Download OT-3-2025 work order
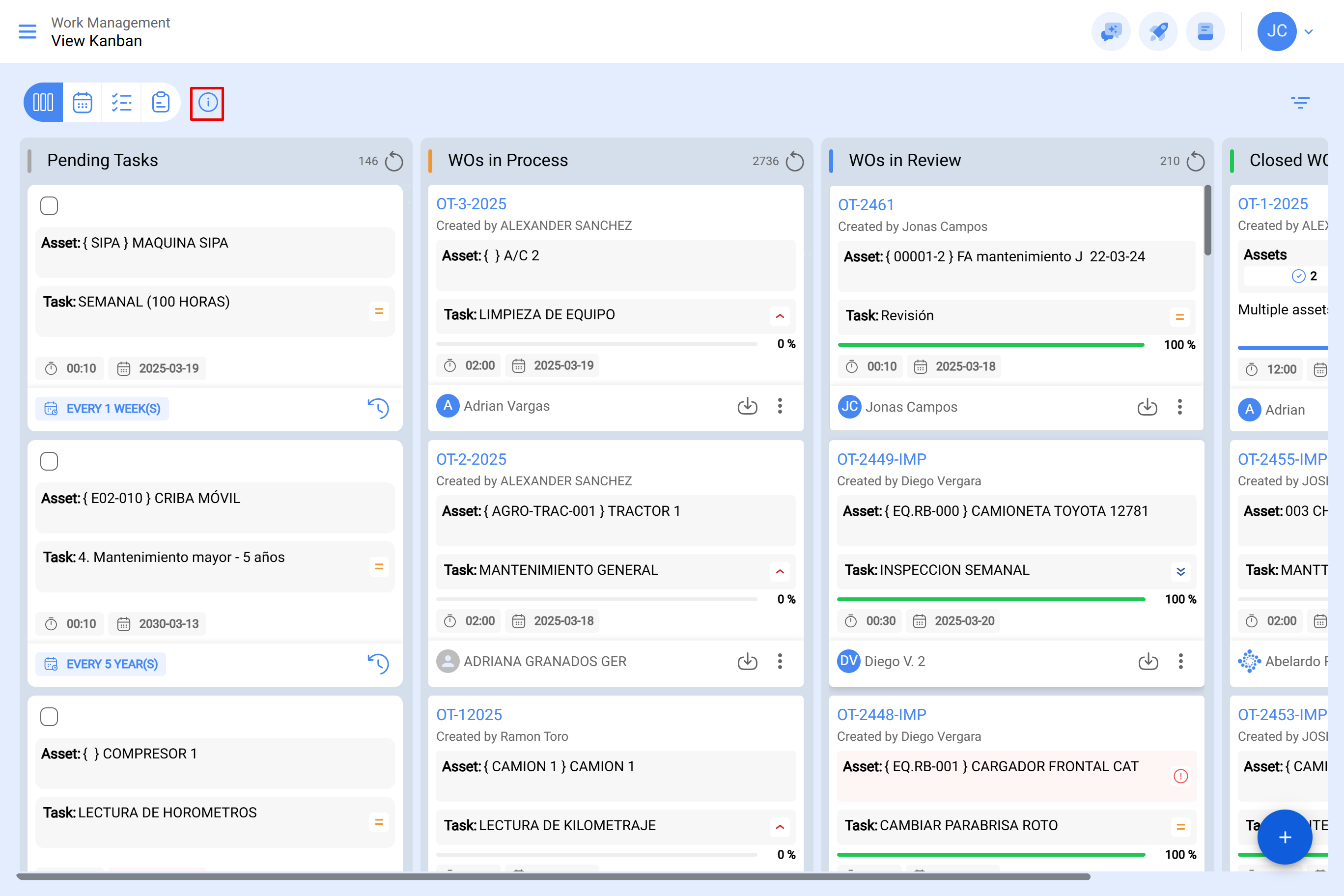This screenshot has width=1344, height=896. point(748,406)
